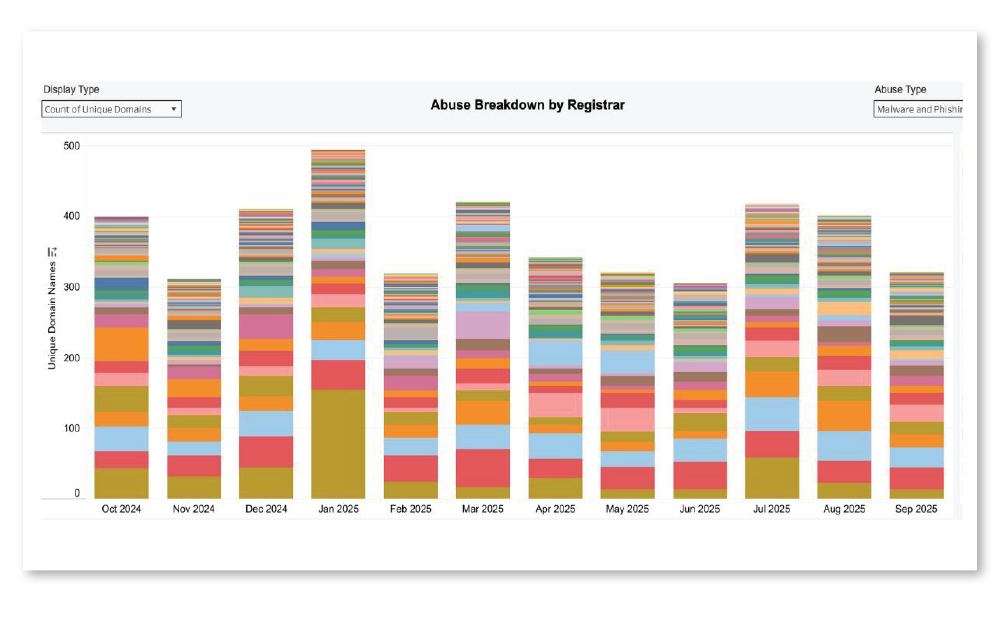
Task: Click the olive bottom segment of Sep 2025 bar
Action: [916, 493]
